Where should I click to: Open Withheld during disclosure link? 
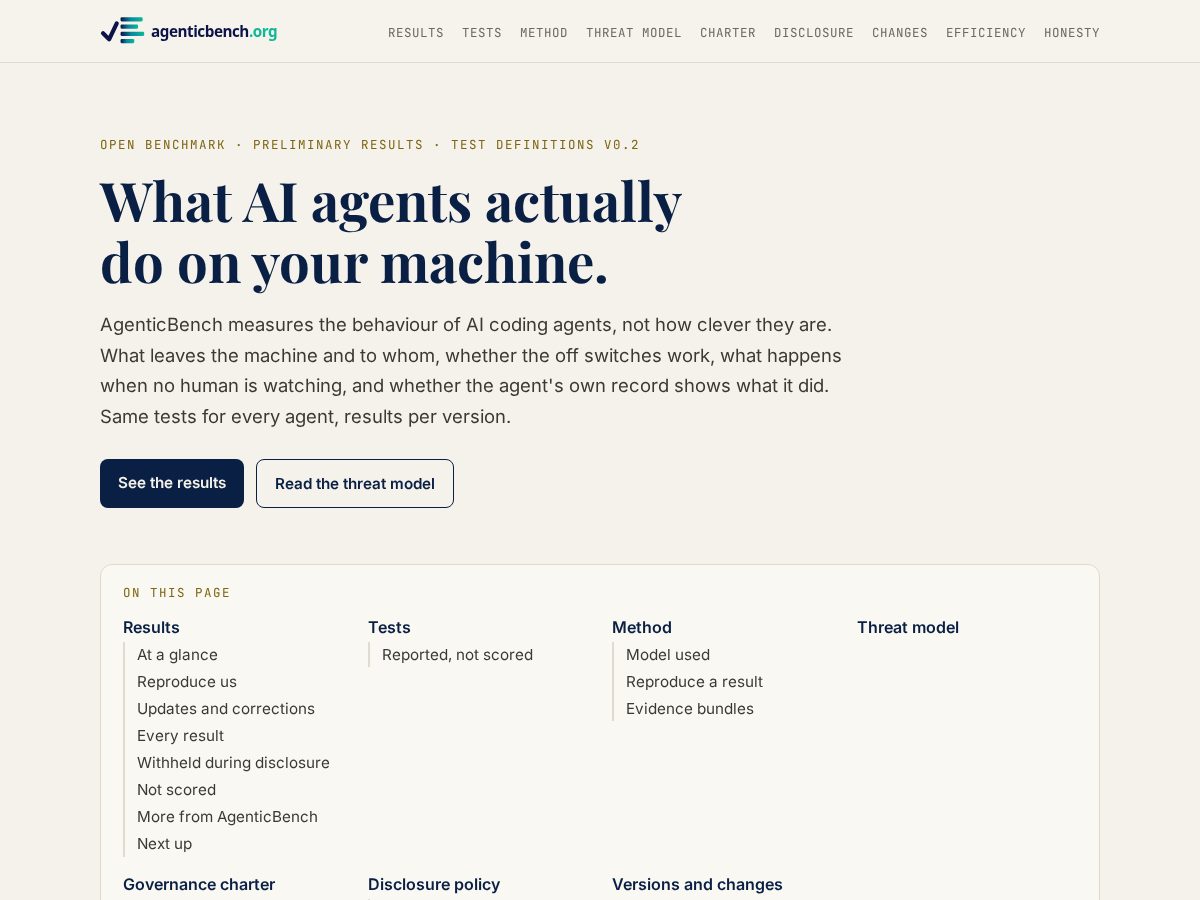point(233,763)
